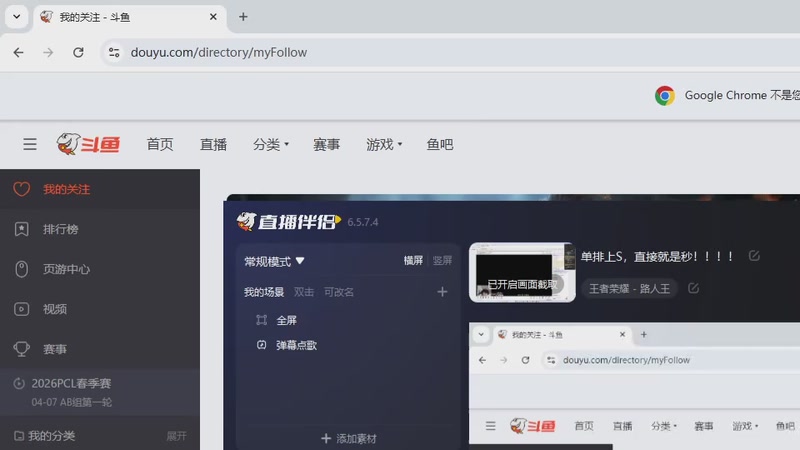The height and width of the screenshot is (450, 800).
Task: Click the Douyu 斗鱼 logo
Action: pyautogui.click(x=88, y=144)
